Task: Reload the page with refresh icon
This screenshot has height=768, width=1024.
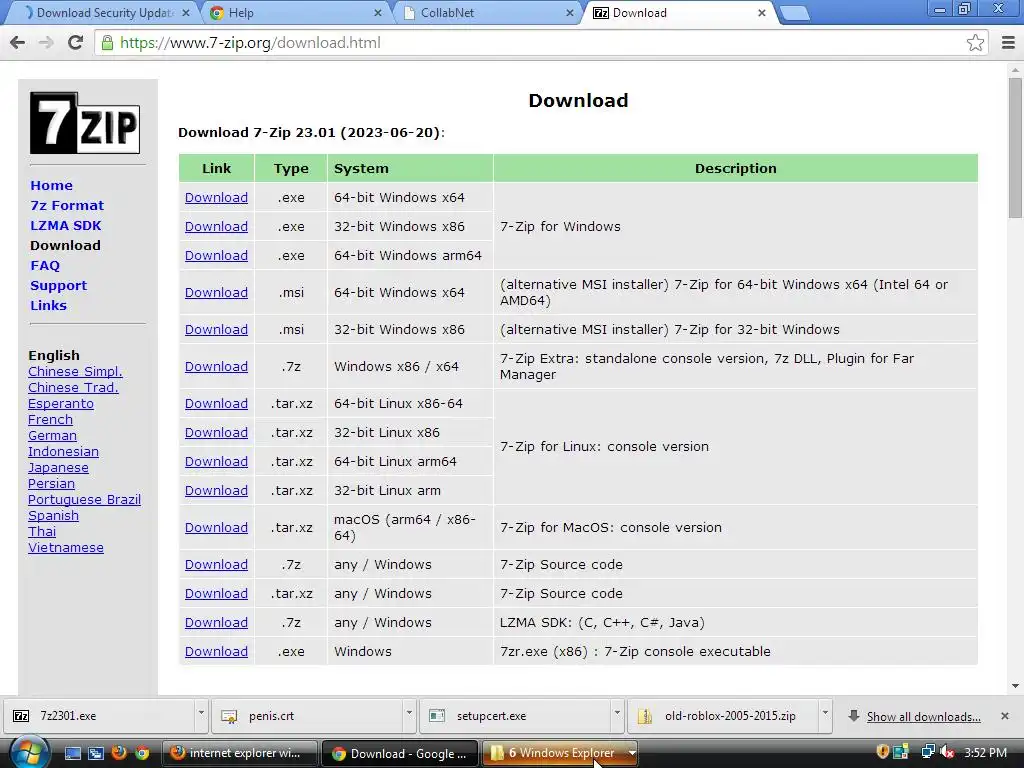Action: (x=75, y=42)
